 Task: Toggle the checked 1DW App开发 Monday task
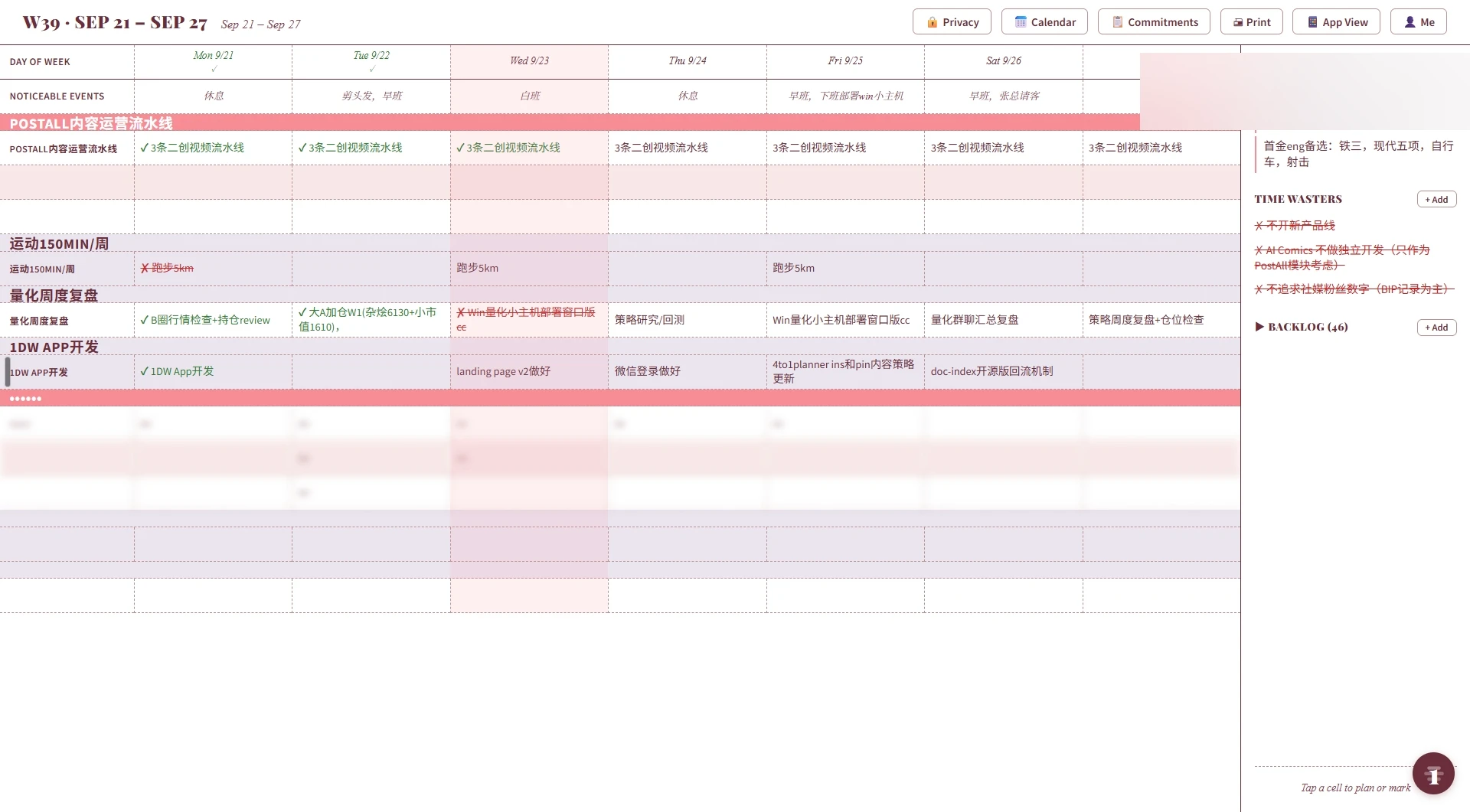click(214, 371)
